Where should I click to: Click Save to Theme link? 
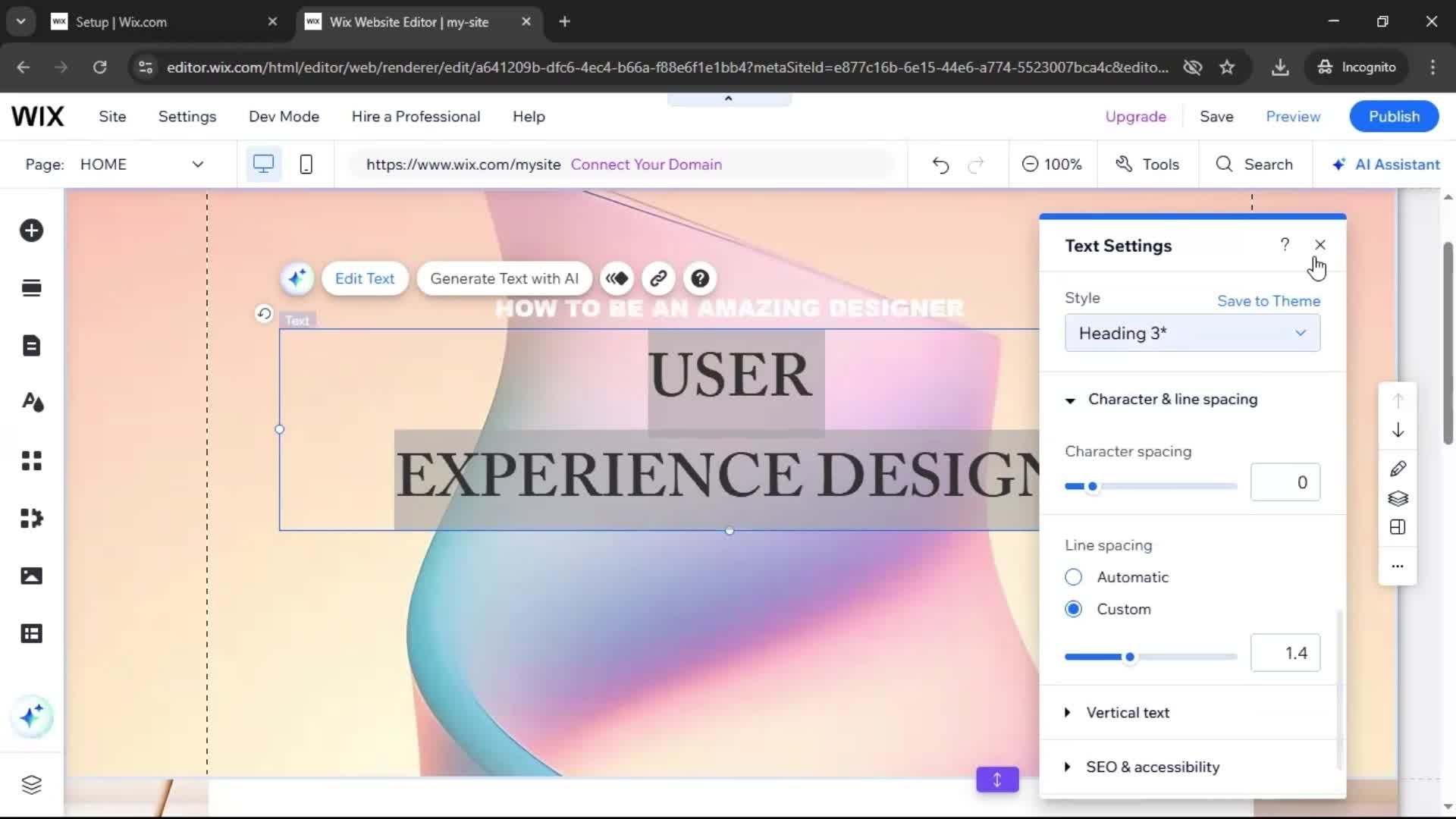tap(1269, 301)
